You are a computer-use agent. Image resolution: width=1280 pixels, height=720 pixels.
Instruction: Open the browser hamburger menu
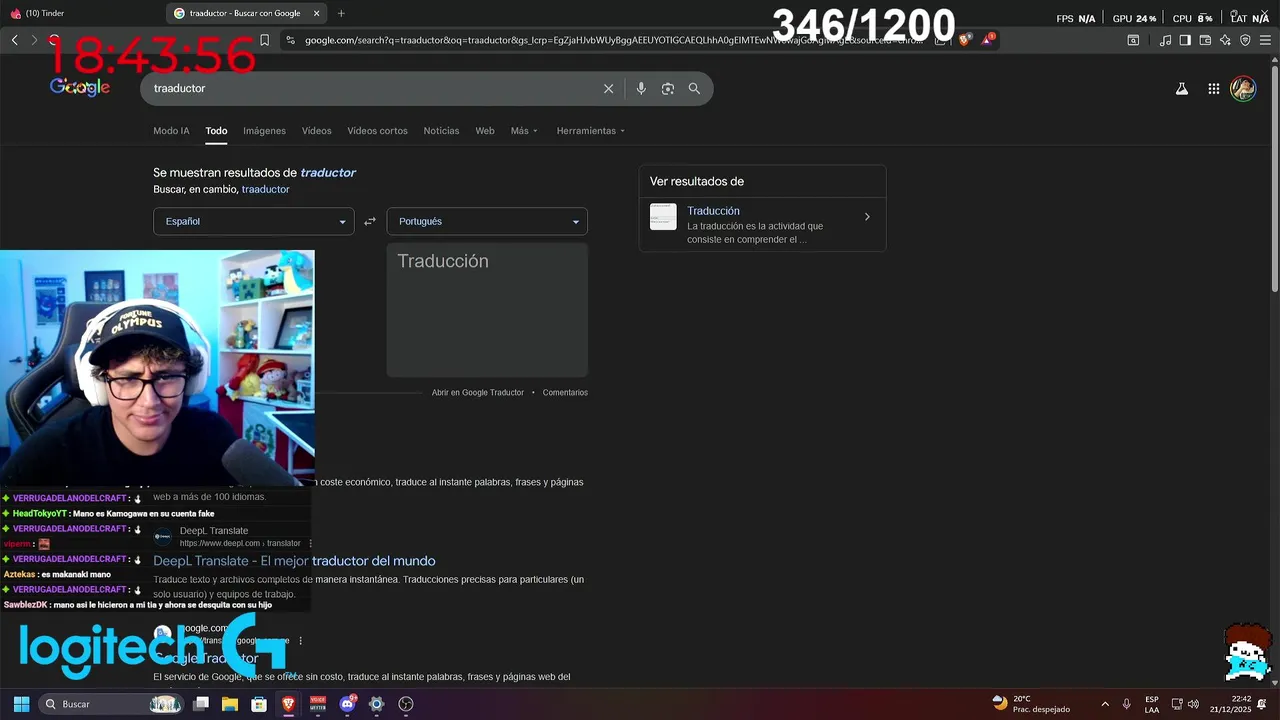1265,40
